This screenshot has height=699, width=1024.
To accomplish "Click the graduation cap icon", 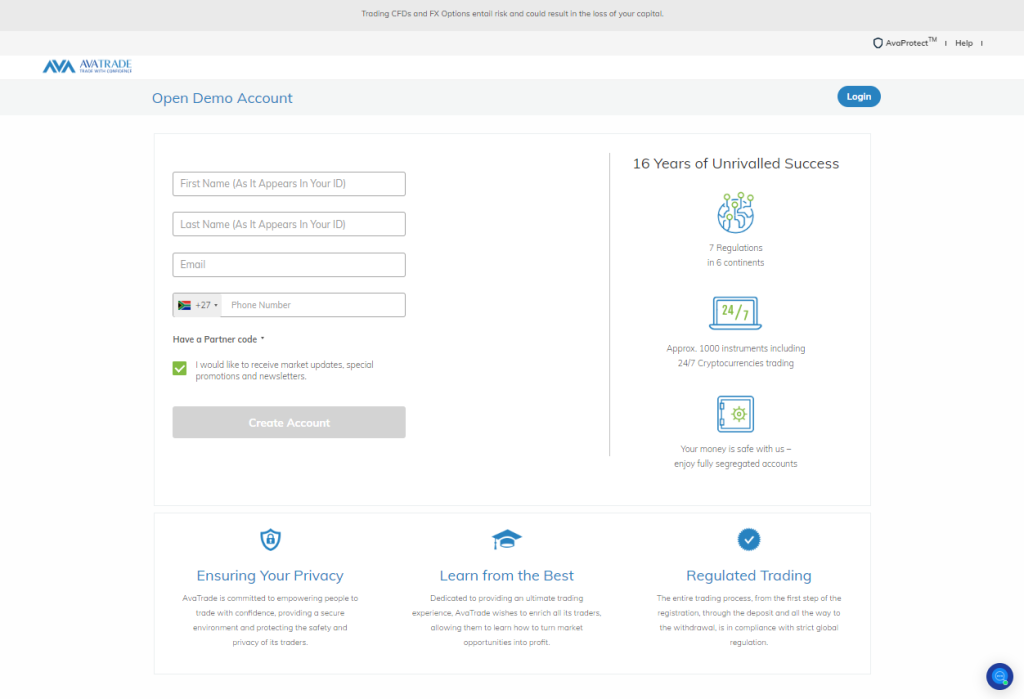I will (x=507, y=540).
